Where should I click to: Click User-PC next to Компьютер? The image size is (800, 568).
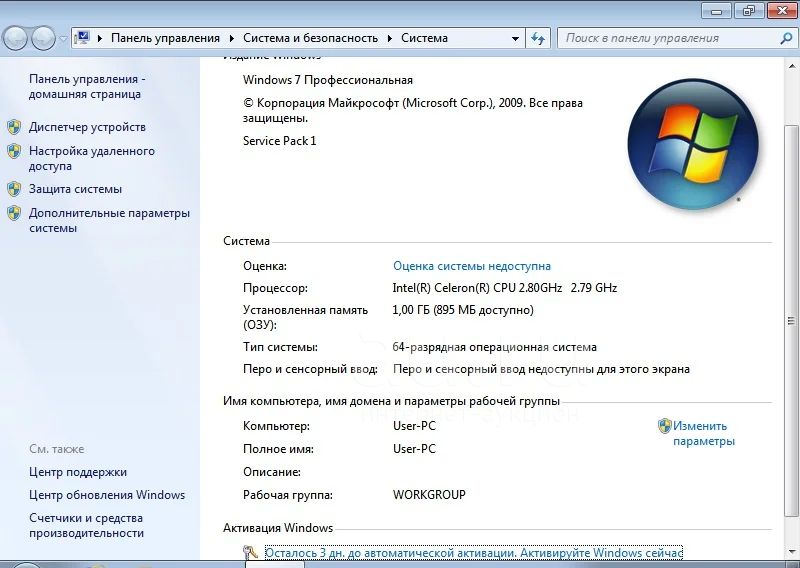[x=414, y=426]
